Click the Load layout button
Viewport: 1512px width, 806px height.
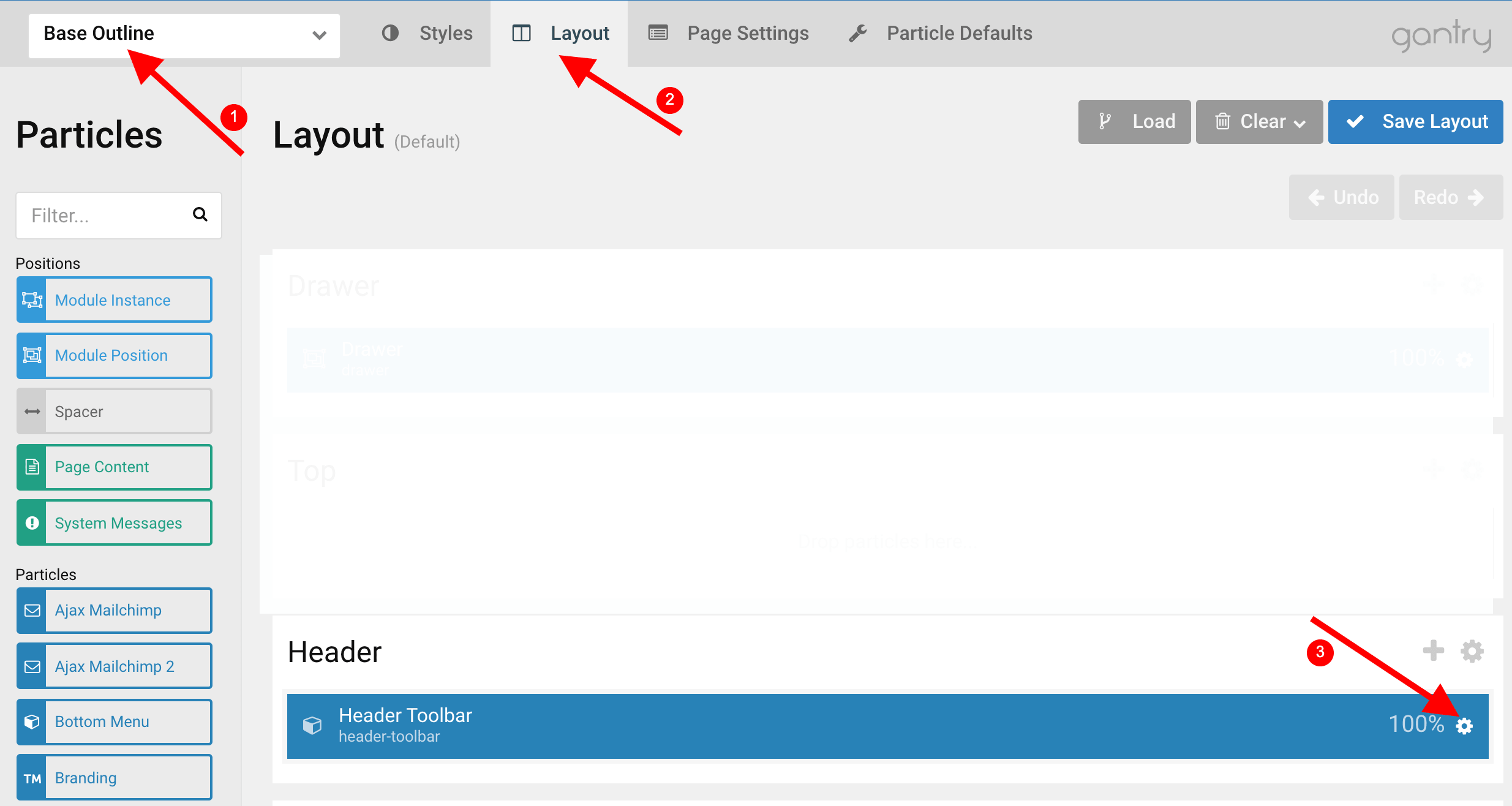click(1135, 121)
